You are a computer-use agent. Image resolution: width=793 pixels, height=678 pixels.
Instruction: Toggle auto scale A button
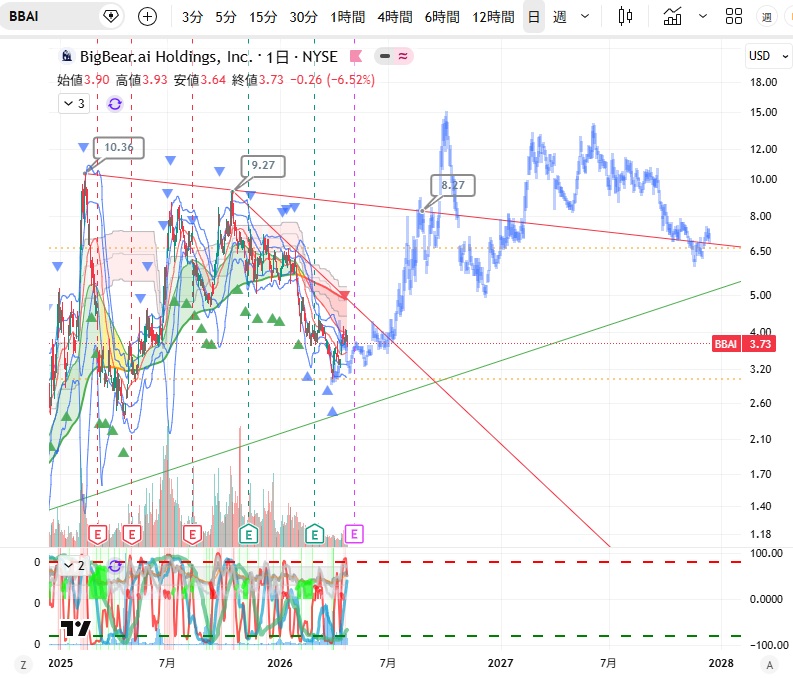(770, 664)
